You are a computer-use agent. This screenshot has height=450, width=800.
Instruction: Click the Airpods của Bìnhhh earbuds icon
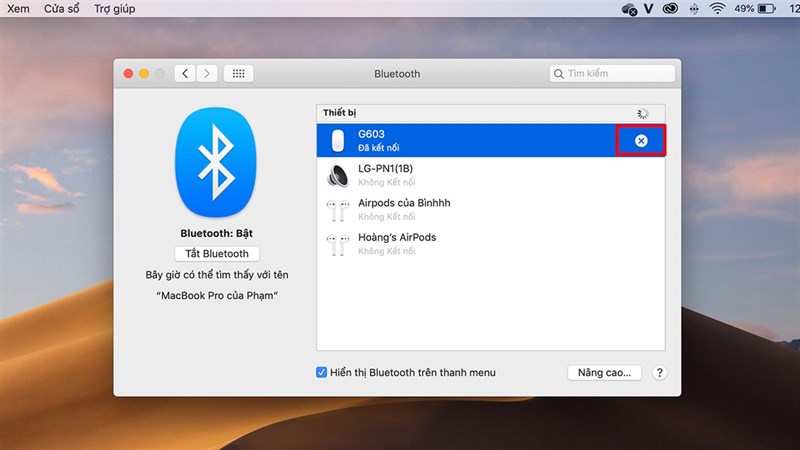point(337,210)
